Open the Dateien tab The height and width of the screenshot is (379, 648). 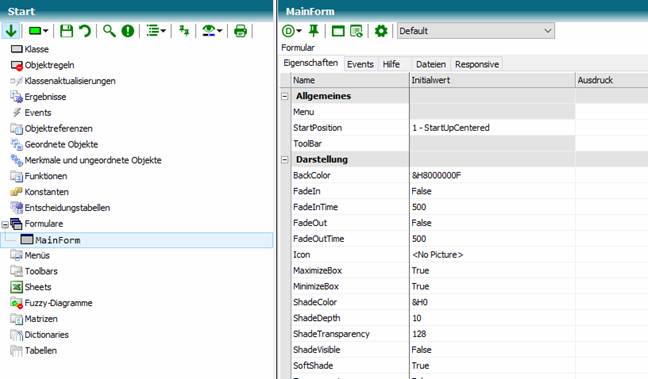coord(431,64)
